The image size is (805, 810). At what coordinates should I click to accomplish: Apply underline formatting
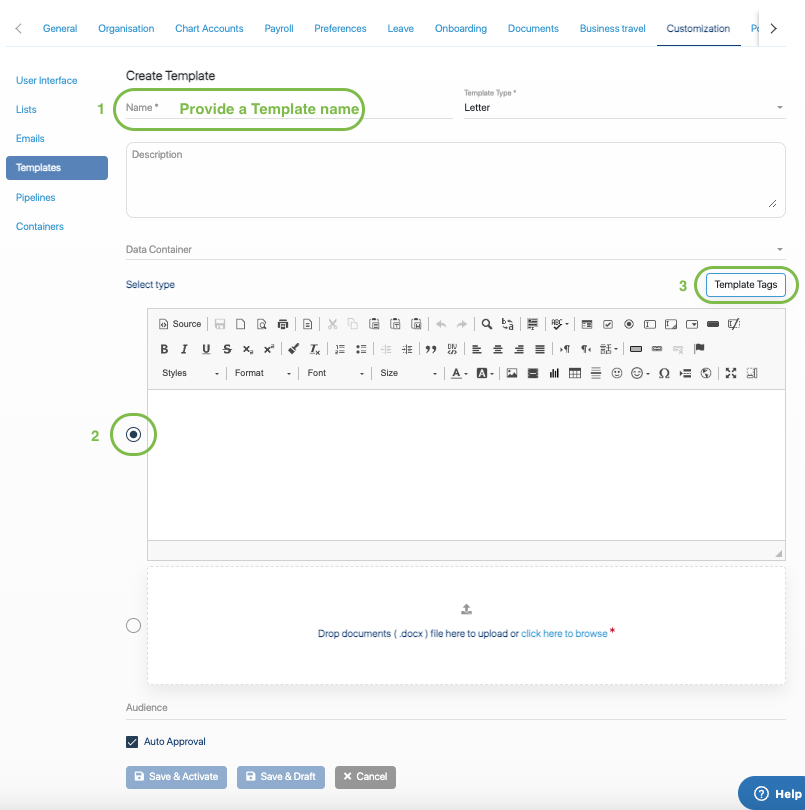(x=206, y=349)
